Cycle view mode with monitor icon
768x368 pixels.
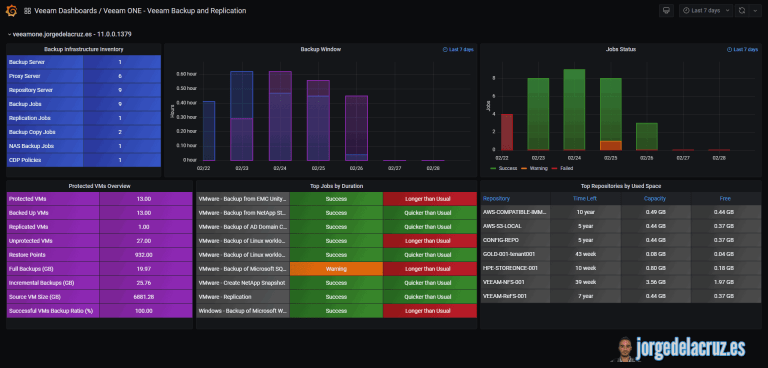click(666, 10)
